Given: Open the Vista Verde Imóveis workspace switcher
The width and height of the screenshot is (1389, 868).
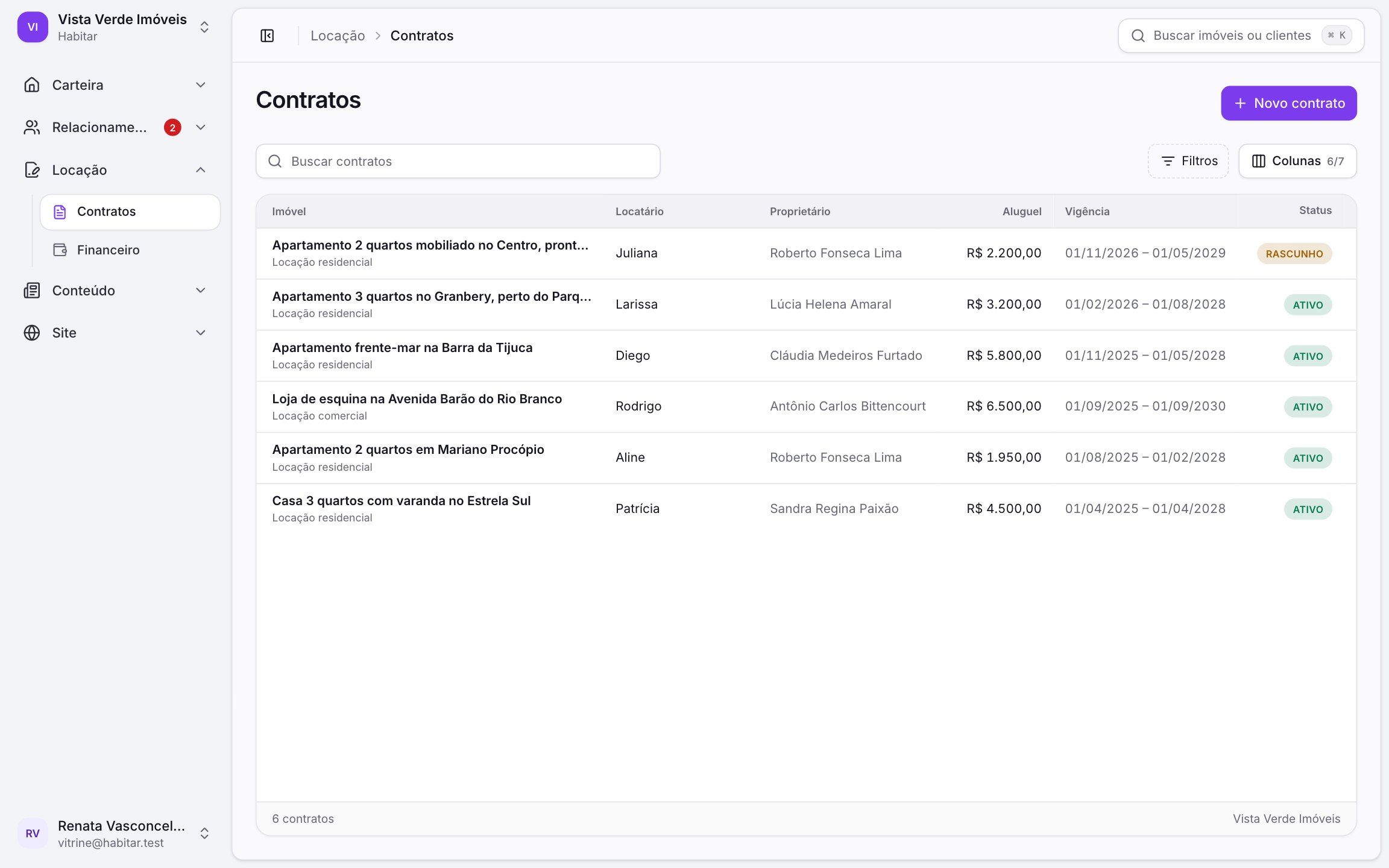Looking at the screenshot, I should pos(115,27).
